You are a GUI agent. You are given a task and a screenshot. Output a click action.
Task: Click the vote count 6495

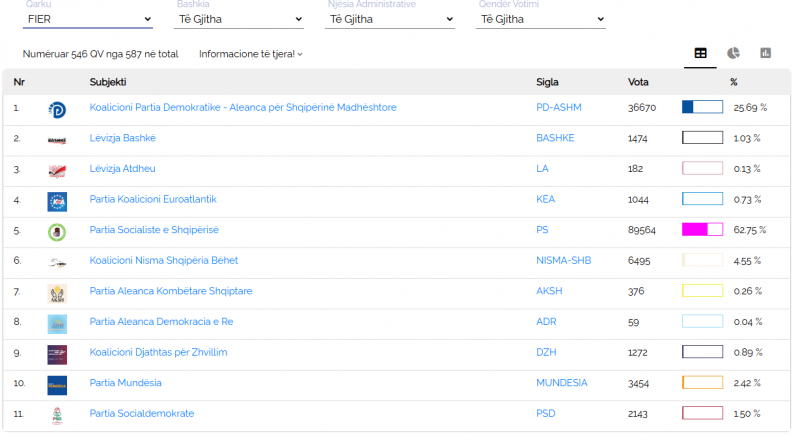pyautogui.click(x=639, y=261)
